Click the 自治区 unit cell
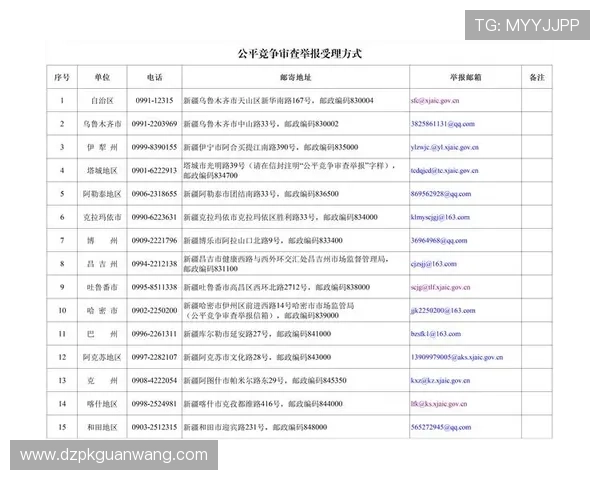Screen dimensions: 600x480 [x=102, y=101]
